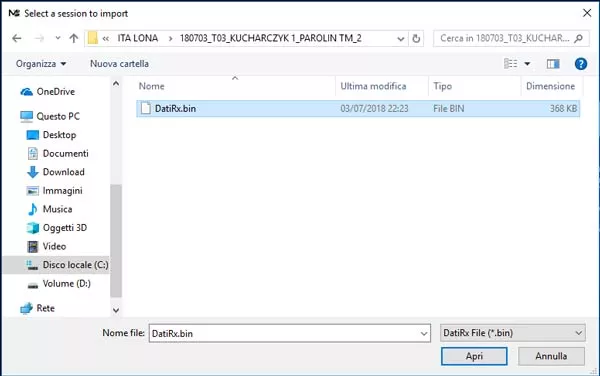Click the DatiRx.bin file icon
Screen dimensions: 600x376
point(145,108)
